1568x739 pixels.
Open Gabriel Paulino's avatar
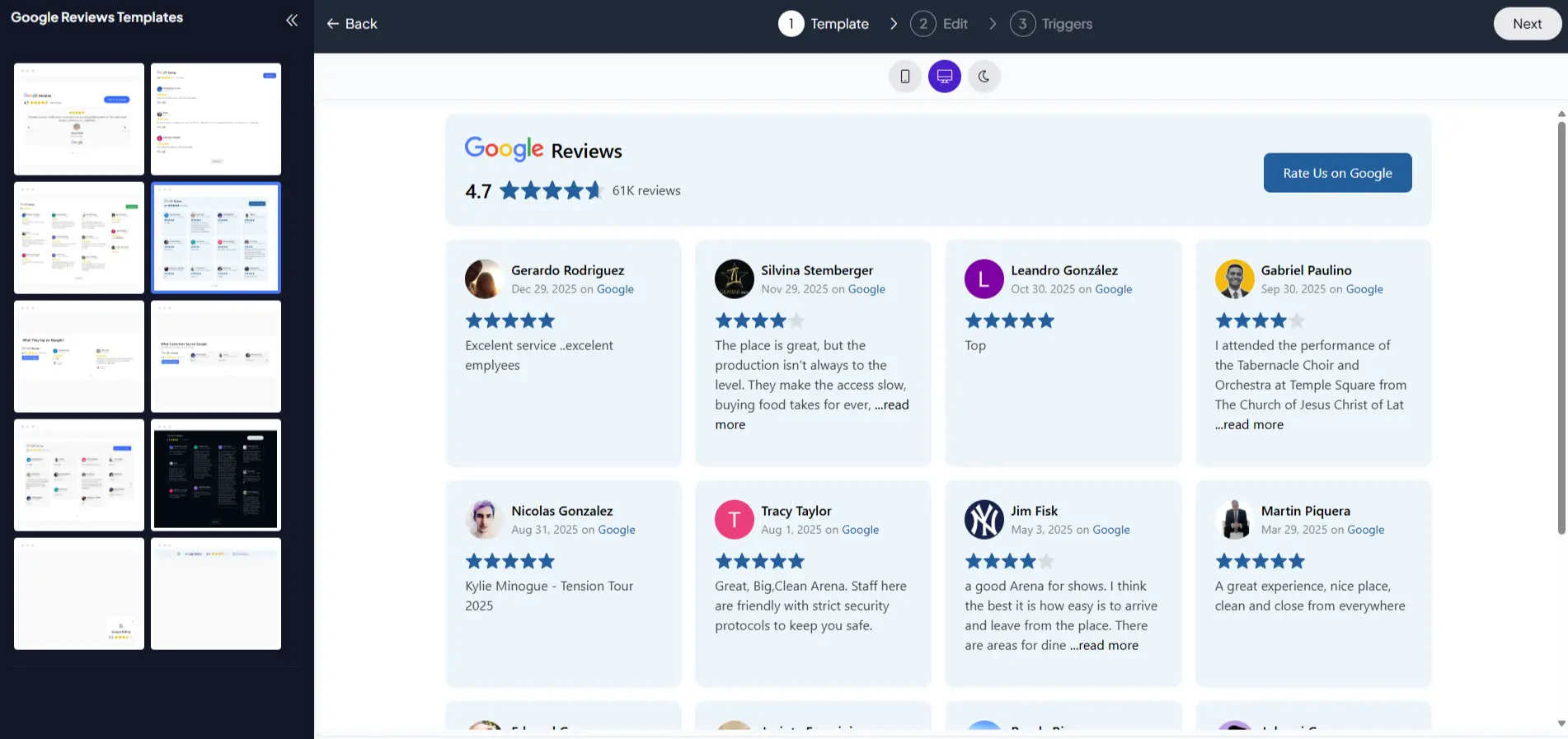1235,279
